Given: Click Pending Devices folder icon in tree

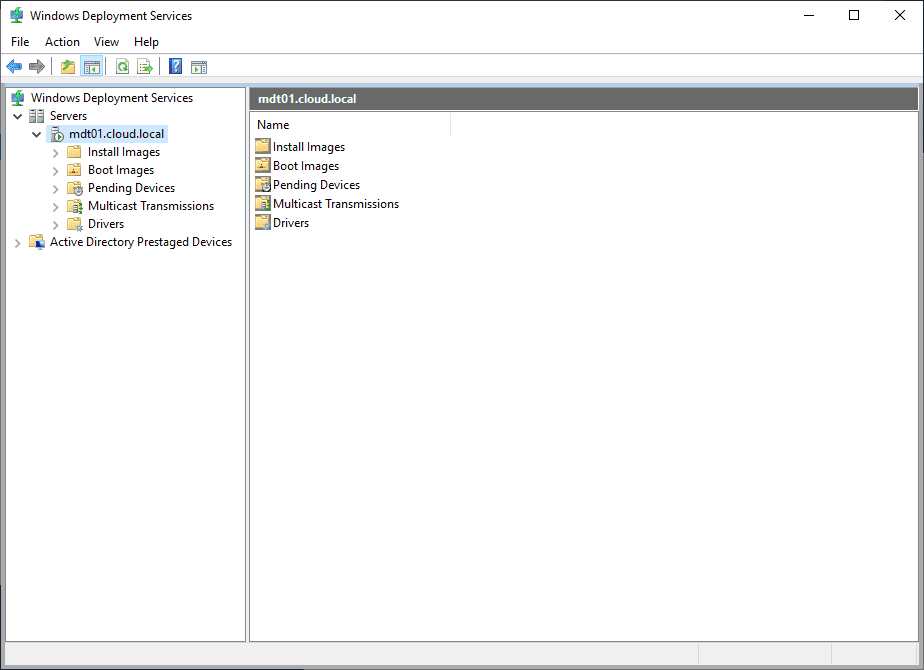Looking at the screenshot, I should (x=75, y=188).
